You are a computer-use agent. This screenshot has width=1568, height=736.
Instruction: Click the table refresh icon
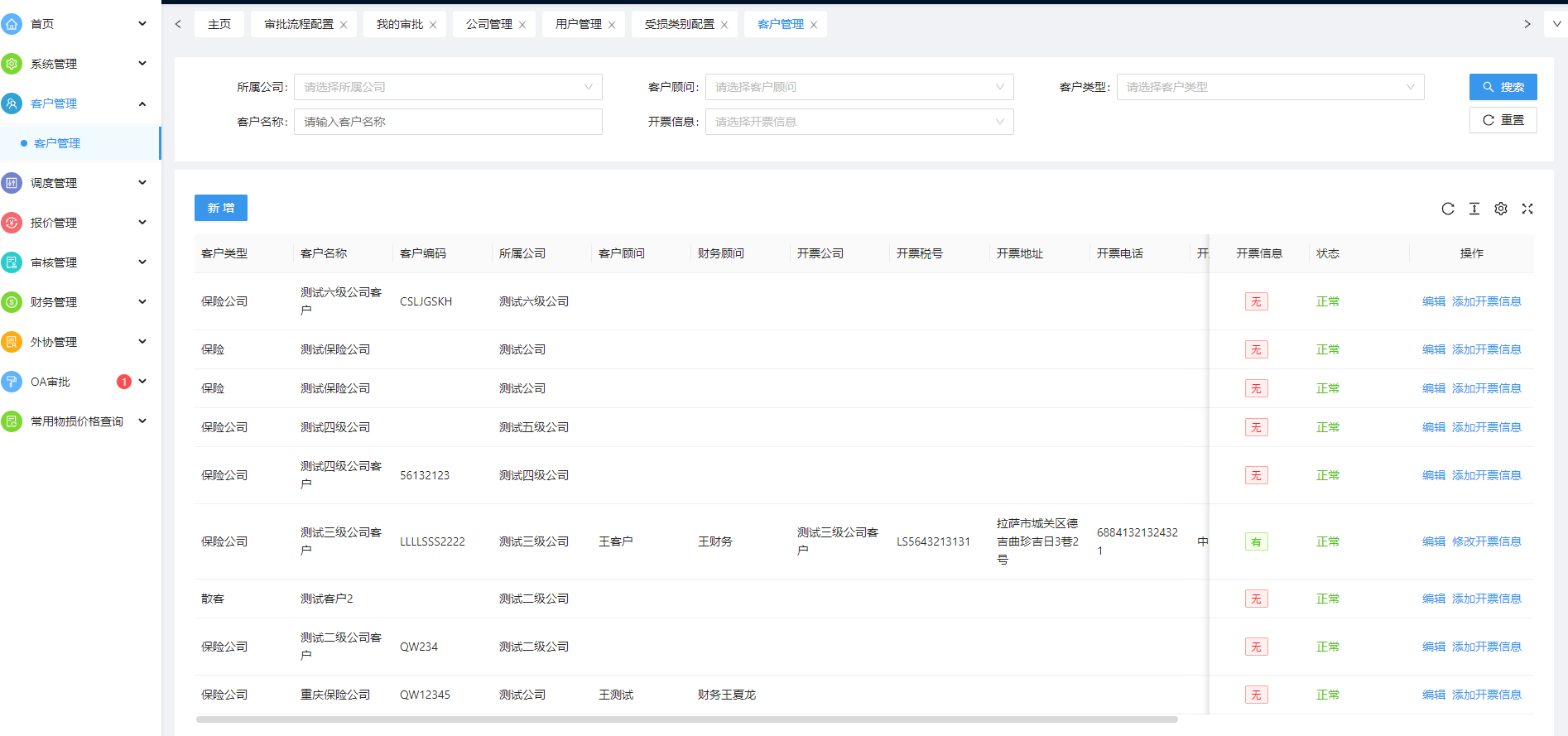pos(1448,209)
